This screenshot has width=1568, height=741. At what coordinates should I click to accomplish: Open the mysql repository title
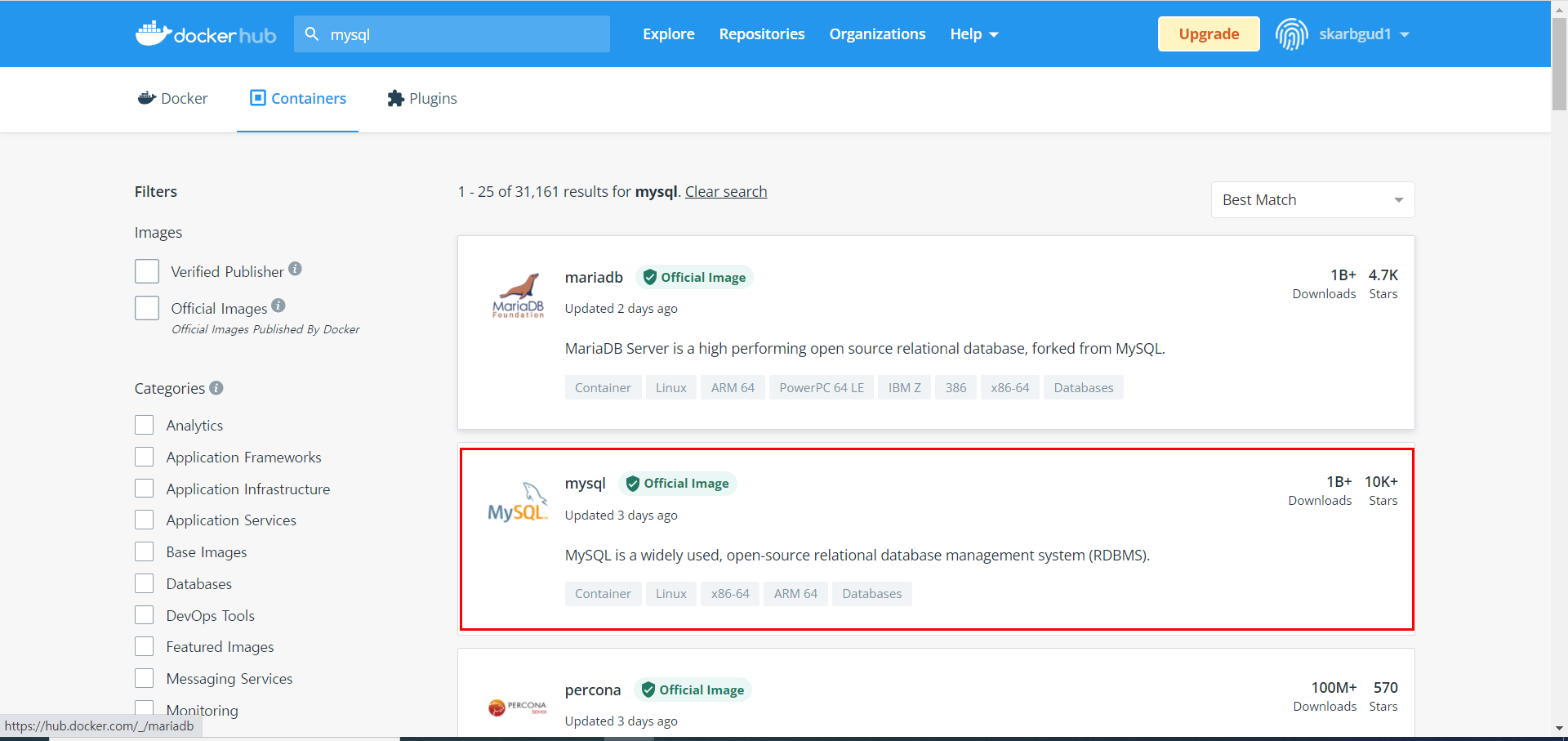point(586,484)
